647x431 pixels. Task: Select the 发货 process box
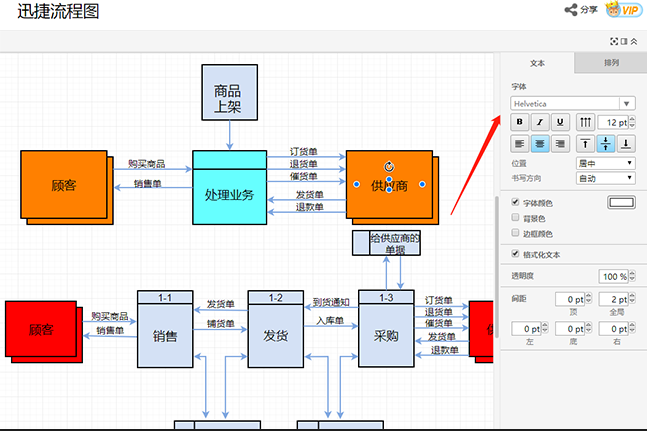276,329
